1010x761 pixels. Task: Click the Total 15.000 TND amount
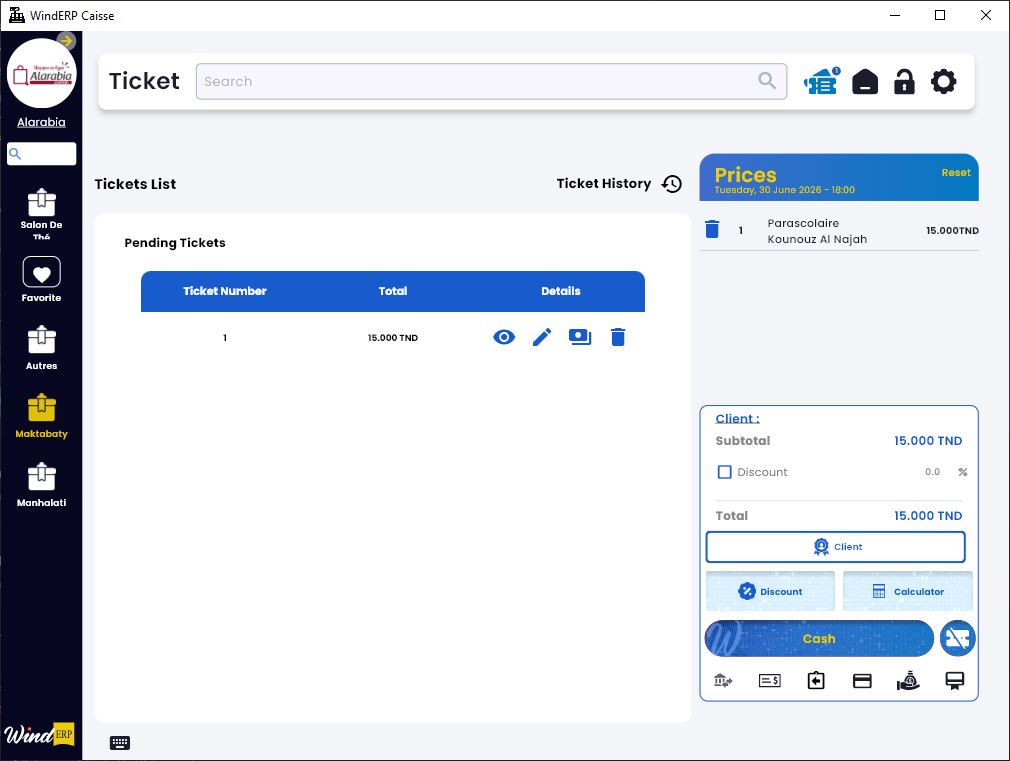tap(928, 515)
